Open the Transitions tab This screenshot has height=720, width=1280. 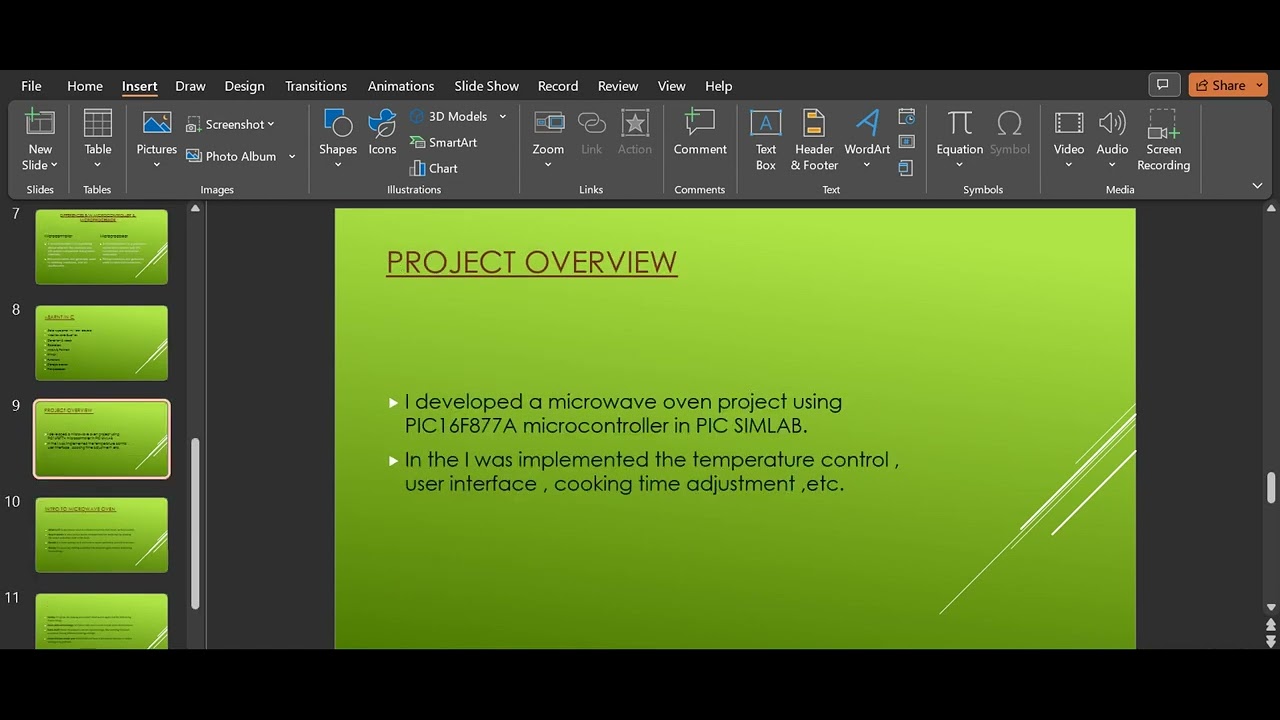(x=316, y=86)
